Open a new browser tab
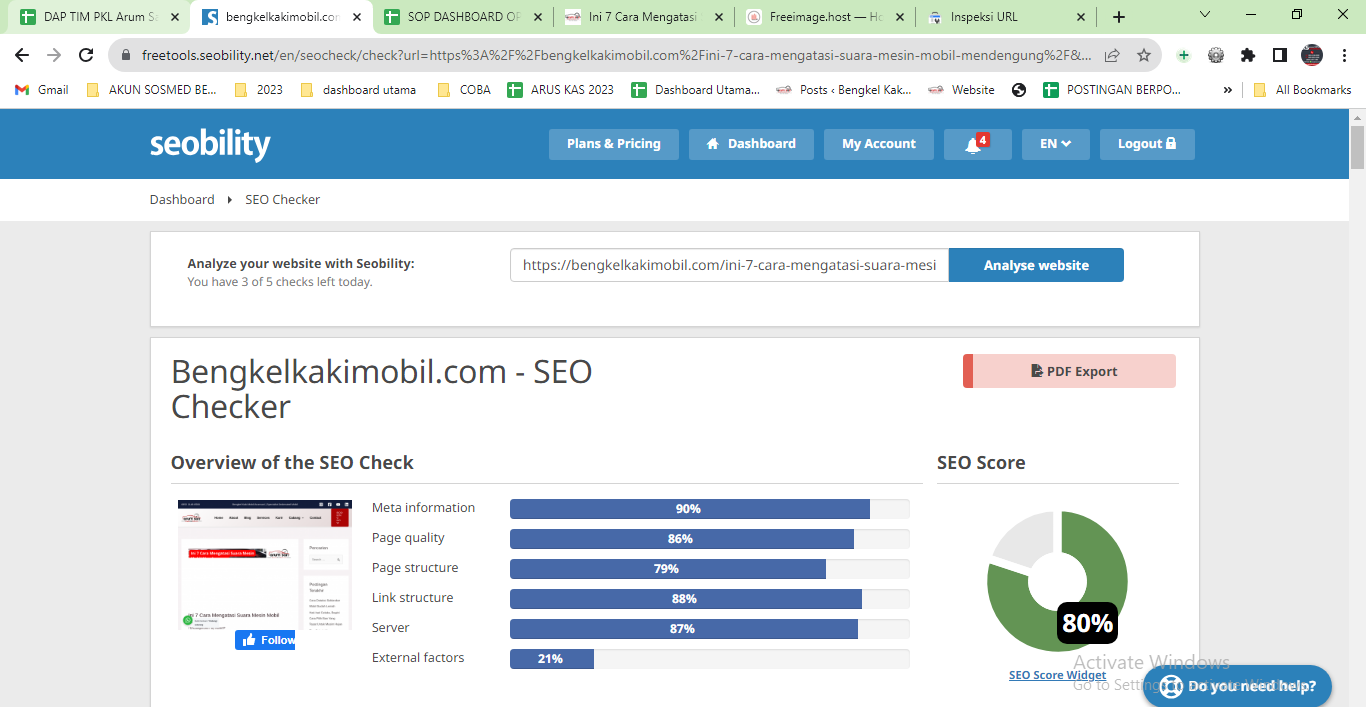The height and width of the screenshot is (707, 1366). click(1119, 17)
